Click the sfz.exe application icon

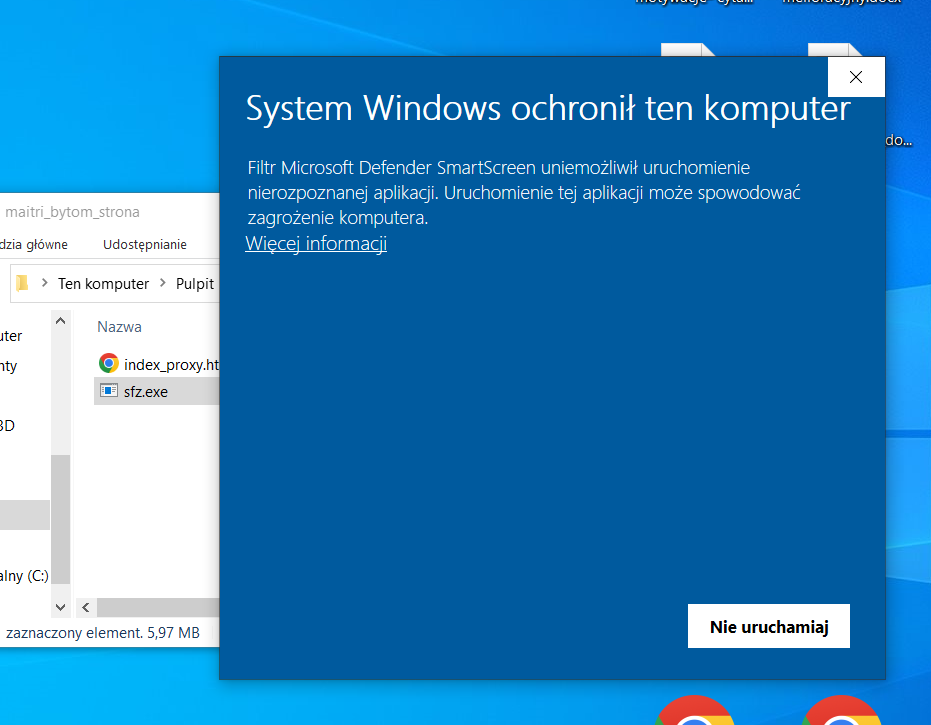point(109,390)
